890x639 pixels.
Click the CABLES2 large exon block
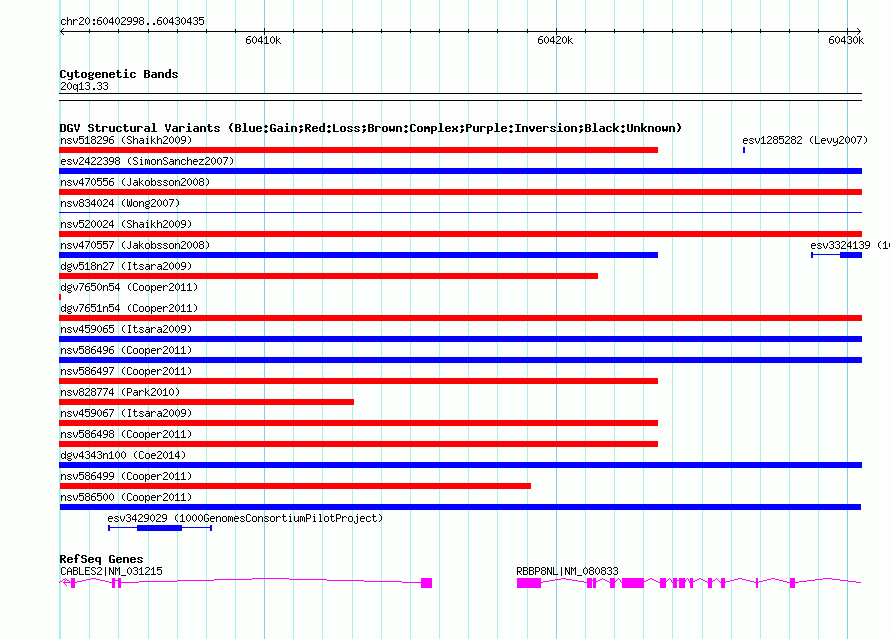(x=426, y=583)
